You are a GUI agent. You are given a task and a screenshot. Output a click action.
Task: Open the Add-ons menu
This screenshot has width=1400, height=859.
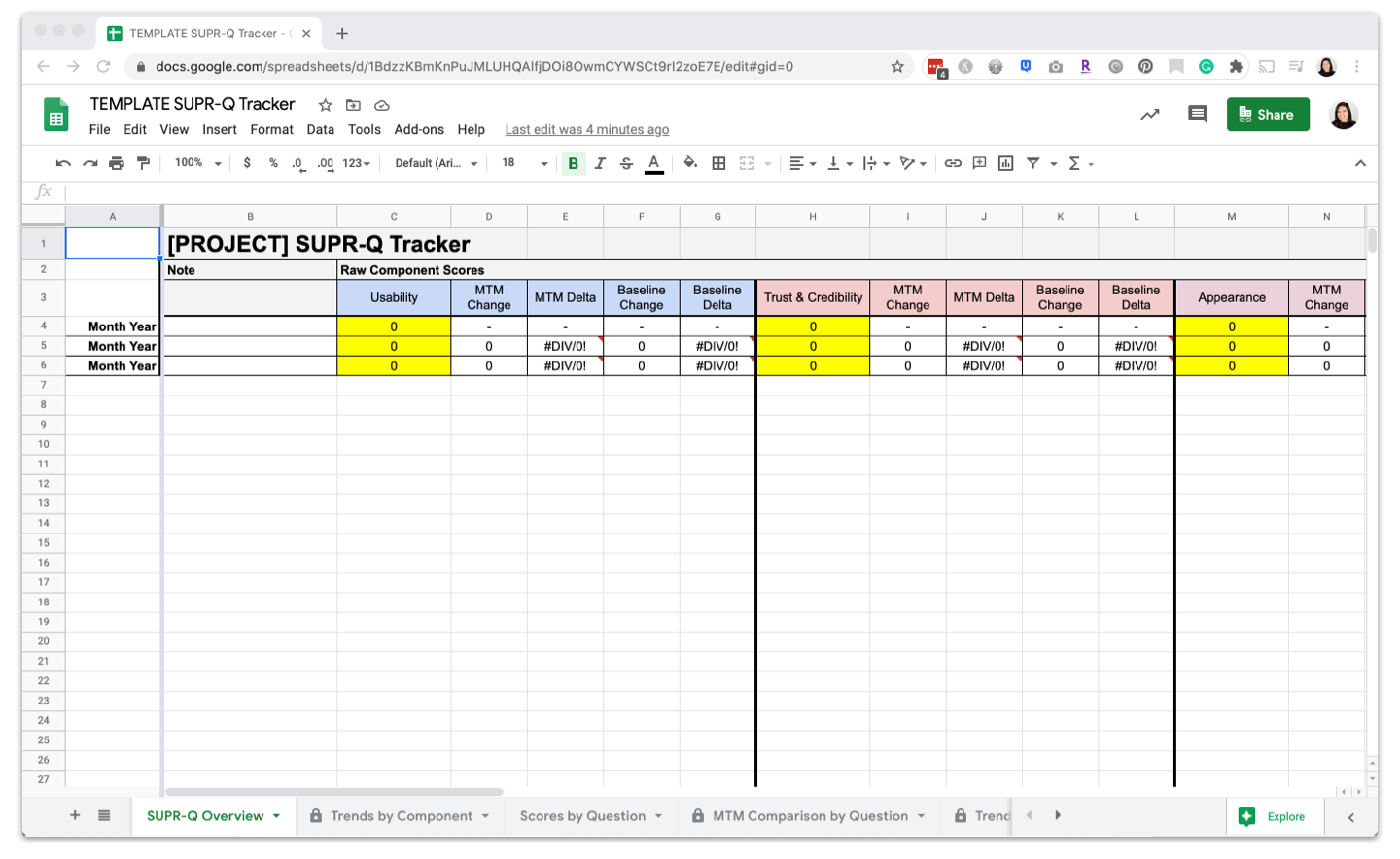419,129
